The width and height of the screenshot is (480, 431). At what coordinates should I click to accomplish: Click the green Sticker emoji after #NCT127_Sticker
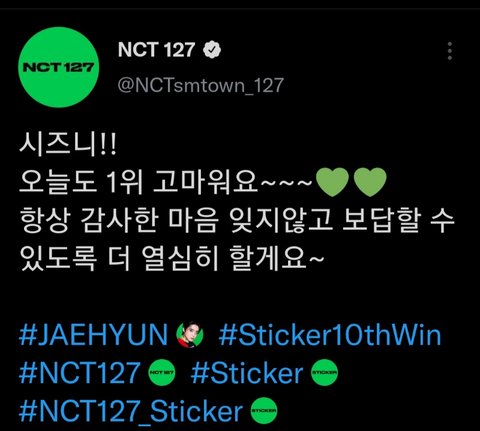point(264,410)
